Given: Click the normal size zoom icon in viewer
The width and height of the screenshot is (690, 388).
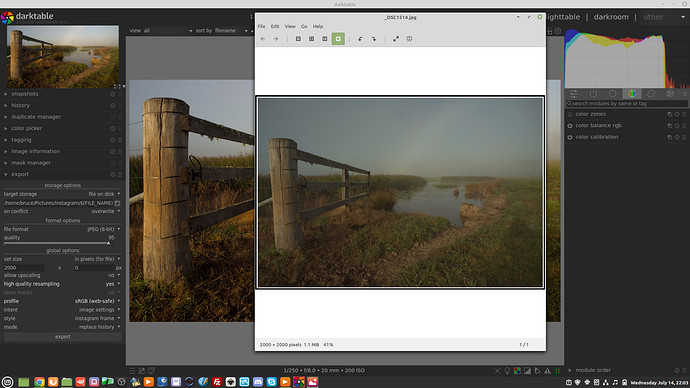Looking at the screenshot, I should 325,39.
